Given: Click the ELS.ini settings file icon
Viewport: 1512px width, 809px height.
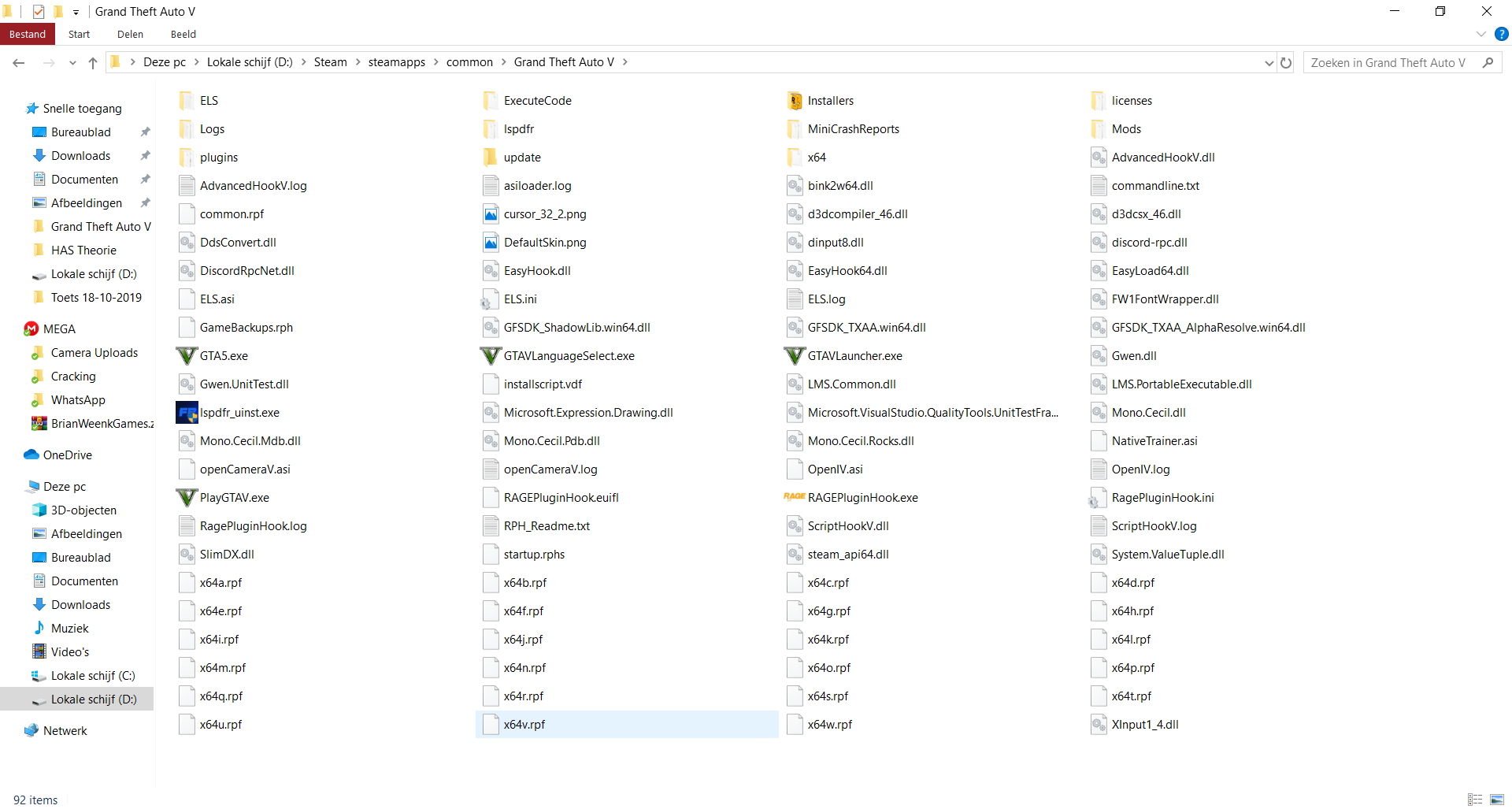Looking at the screenshot, I should [491, 299].
